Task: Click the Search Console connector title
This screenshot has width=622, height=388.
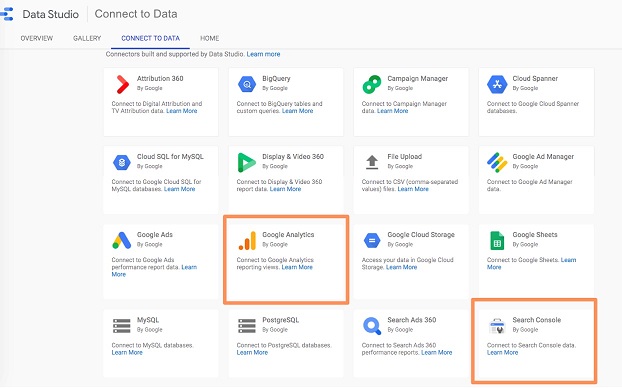Action: point(537,320)
